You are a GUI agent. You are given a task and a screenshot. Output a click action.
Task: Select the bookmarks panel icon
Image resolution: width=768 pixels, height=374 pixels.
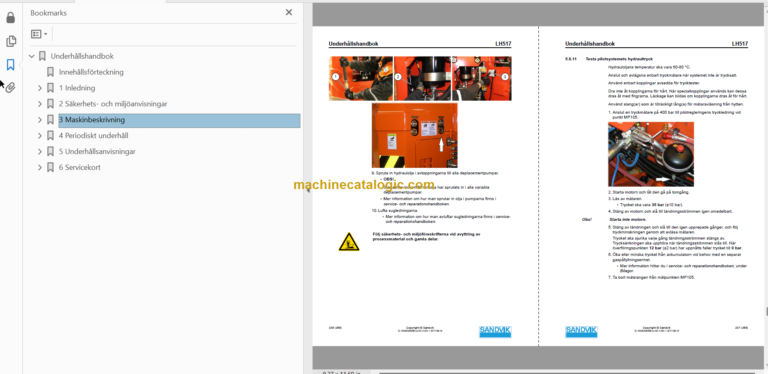pyautogui.click(x=10, y=64)
